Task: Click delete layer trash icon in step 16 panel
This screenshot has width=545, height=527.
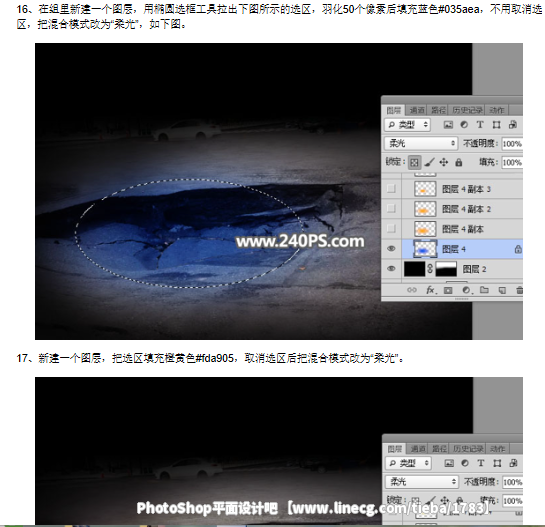Action: pyautogui.click(x=519, y=290)
